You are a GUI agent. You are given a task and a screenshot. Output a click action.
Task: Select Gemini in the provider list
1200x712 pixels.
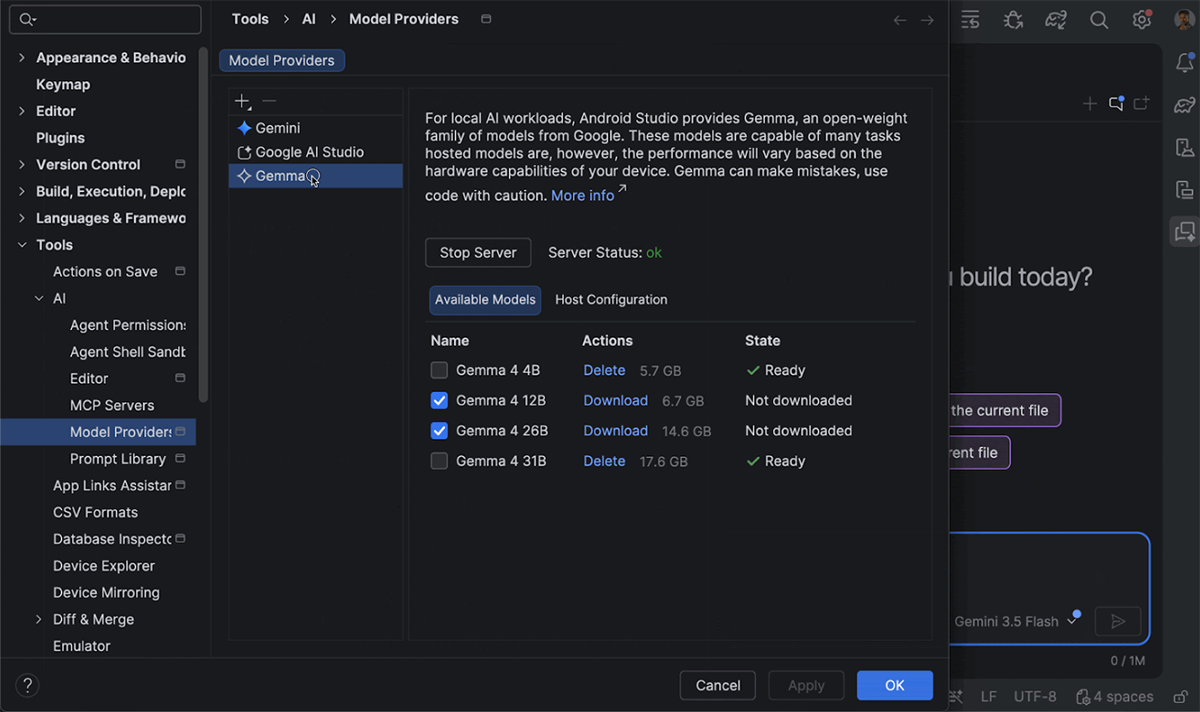[x=315, y=128]
